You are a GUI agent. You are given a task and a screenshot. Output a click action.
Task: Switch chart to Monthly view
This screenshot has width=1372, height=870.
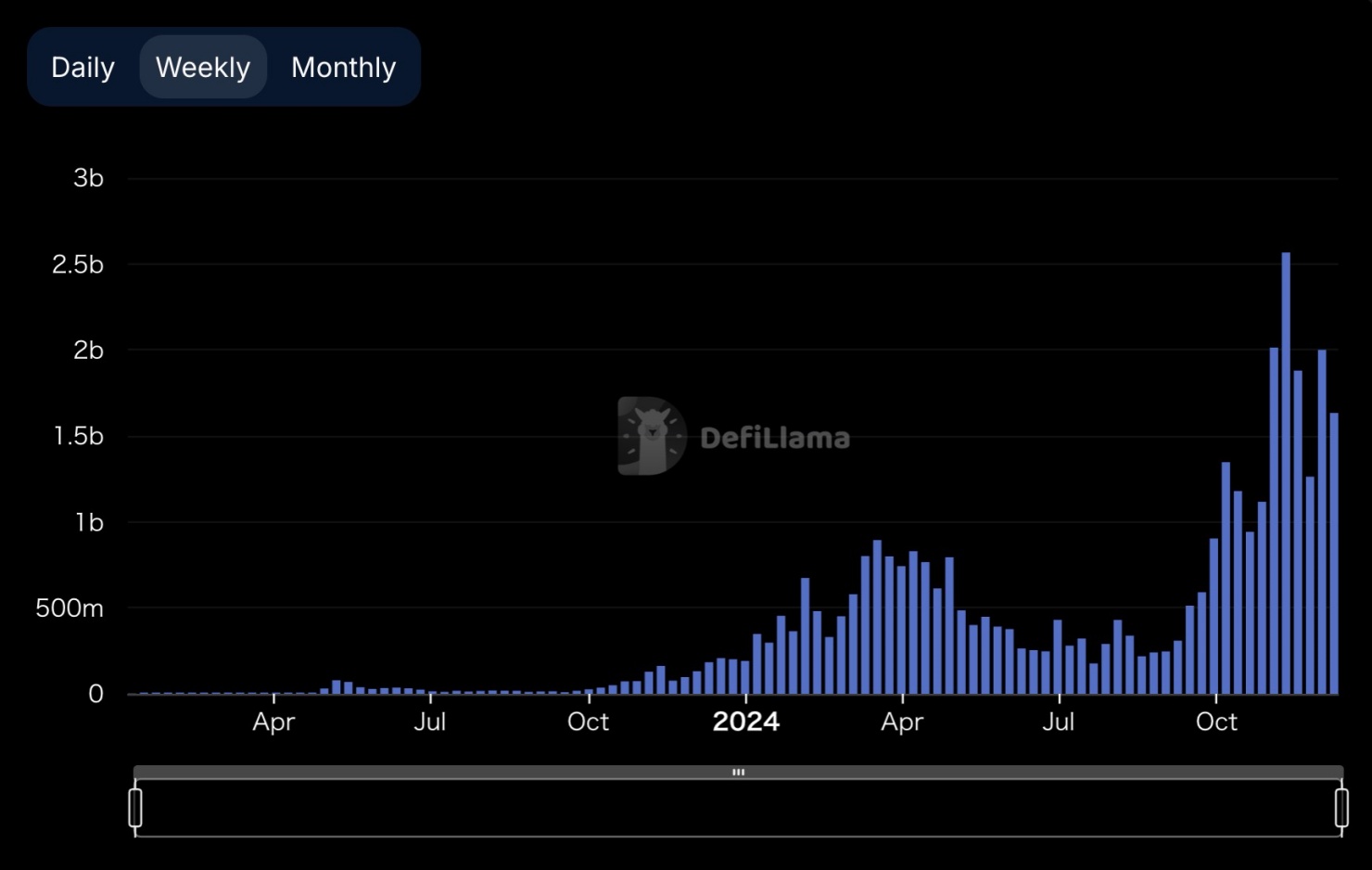[343, 67]
